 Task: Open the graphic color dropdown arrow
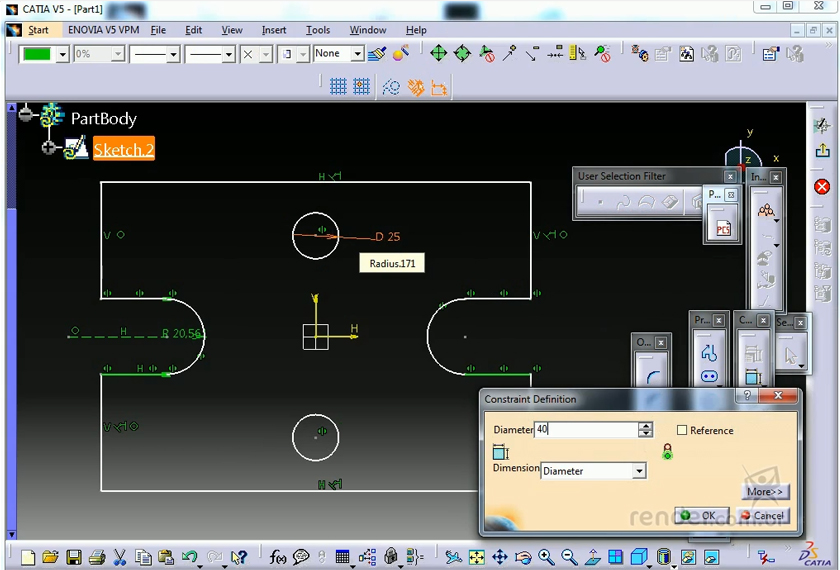[62, 54]
